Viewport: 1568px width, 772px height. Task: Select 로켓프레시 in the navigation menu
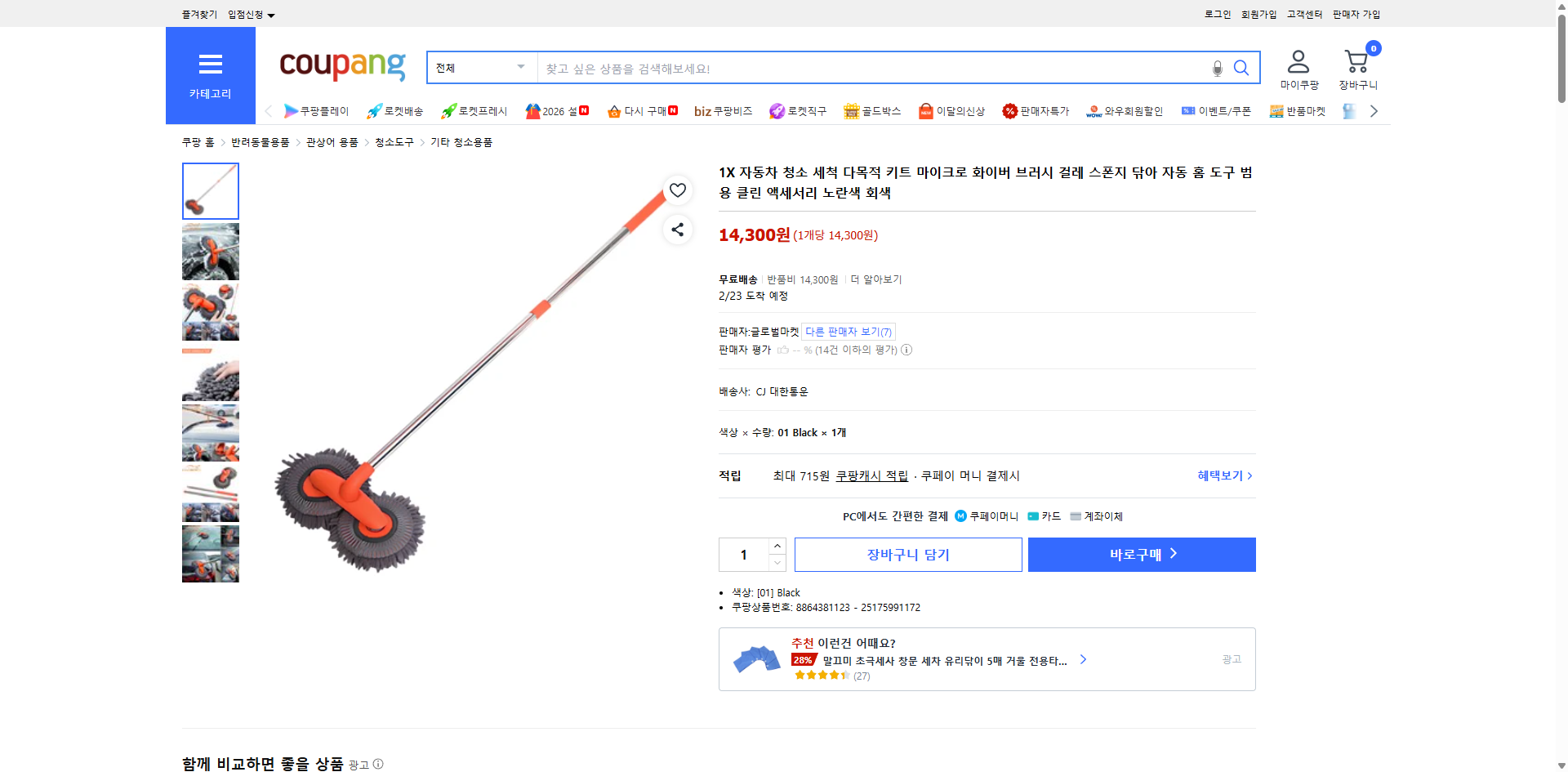(472, 111)
